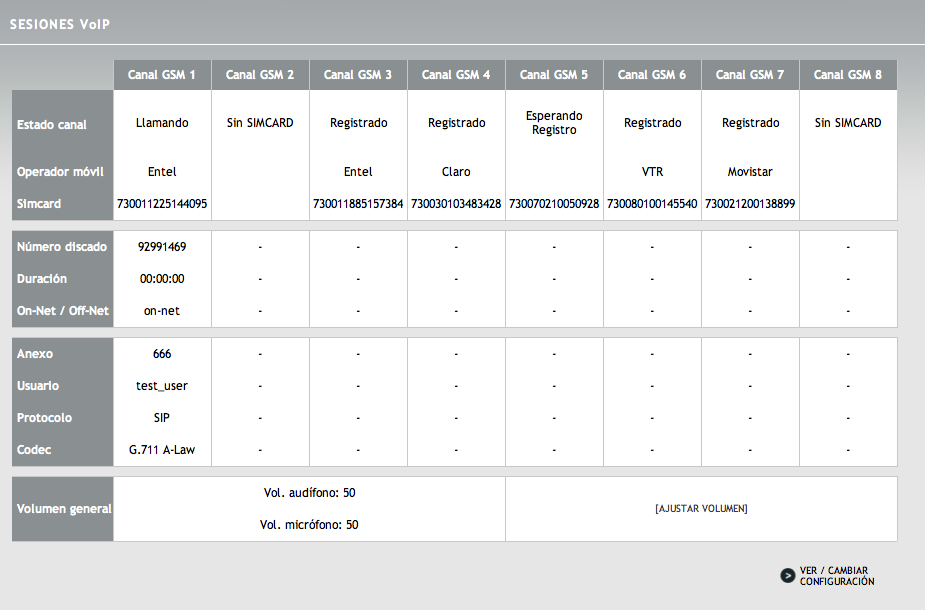Click the Claro operator cell
The height and width of the screenshot is (610, 925).
tap(456, 172)
